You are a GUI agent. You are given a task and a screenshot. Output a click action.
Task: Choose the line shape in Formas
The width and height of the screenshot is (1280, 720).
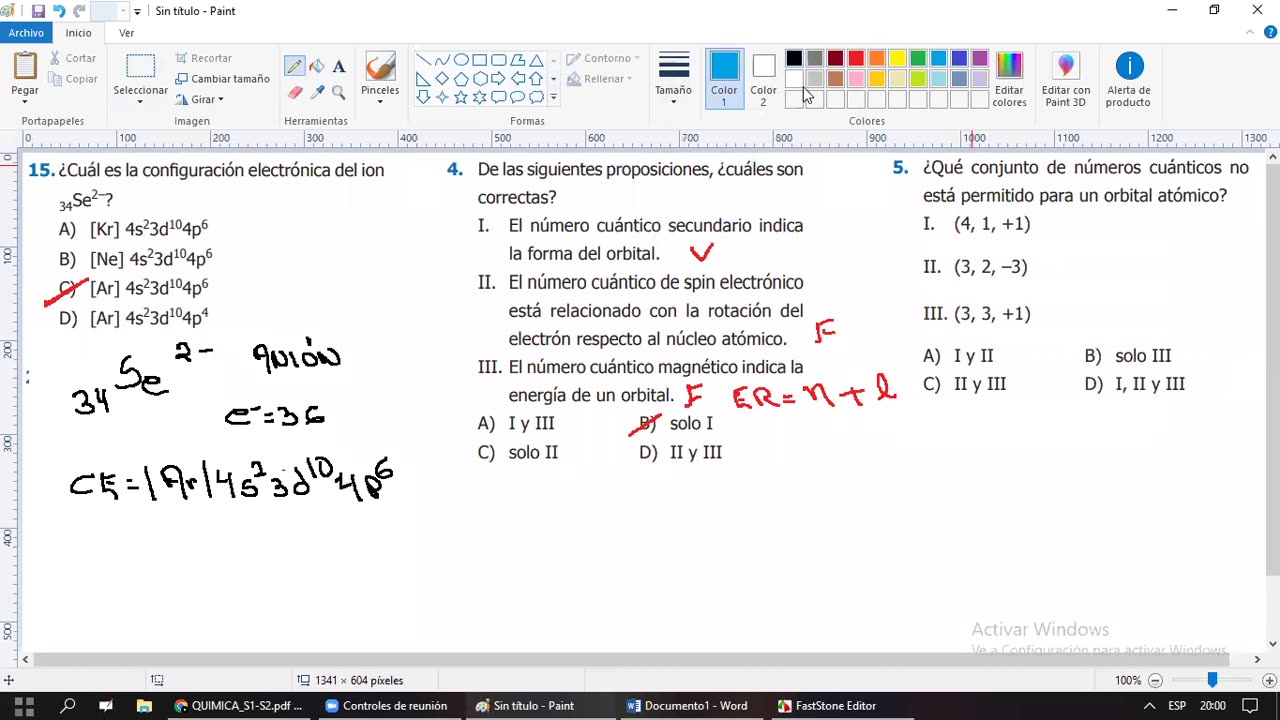tap(423, 60)
